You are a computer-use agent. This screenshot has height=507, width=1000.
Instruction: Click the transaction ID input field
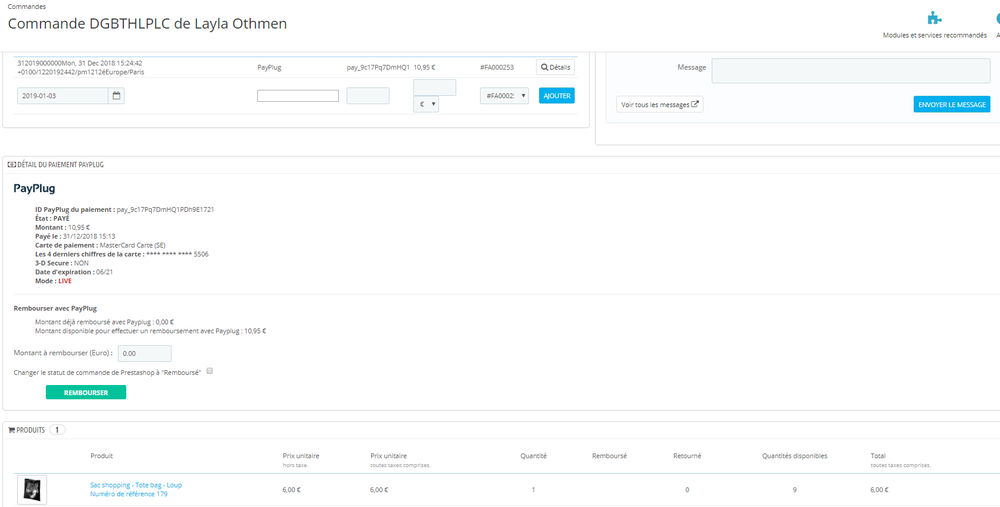[368, 96]
